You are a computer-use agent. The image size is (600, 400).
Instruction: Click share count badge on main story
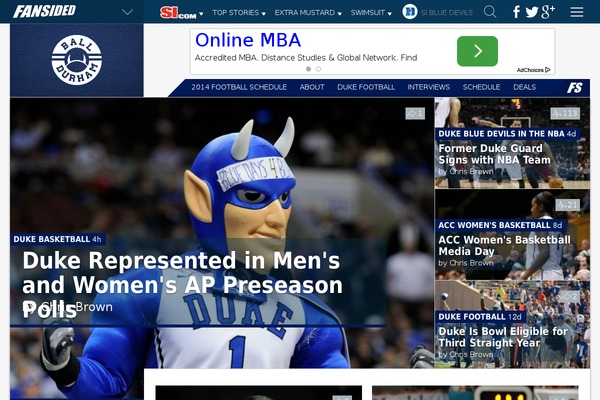coord(415,113)
